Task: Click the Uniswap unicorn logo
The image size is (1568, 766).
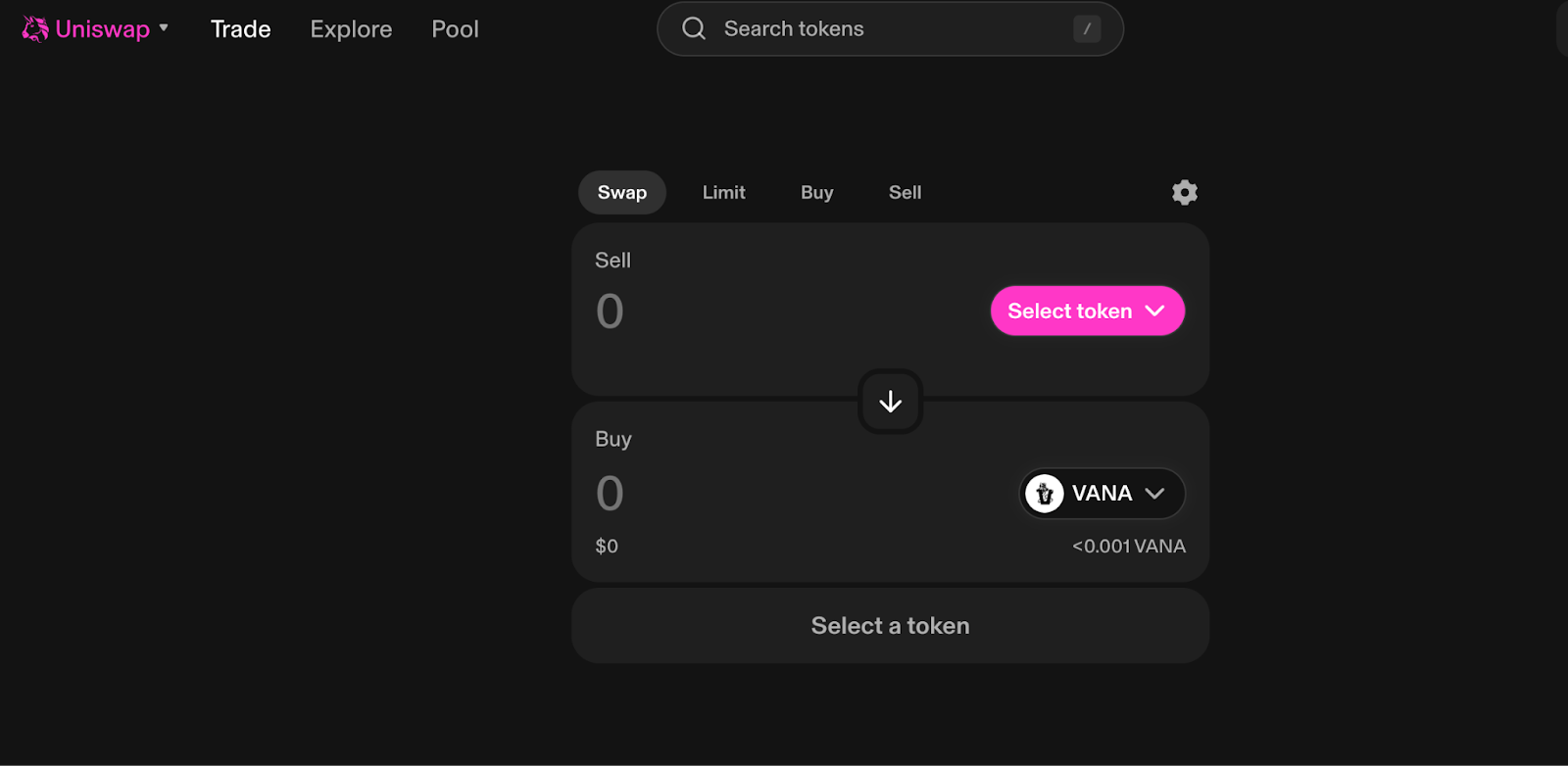Action: coord(35,29)
